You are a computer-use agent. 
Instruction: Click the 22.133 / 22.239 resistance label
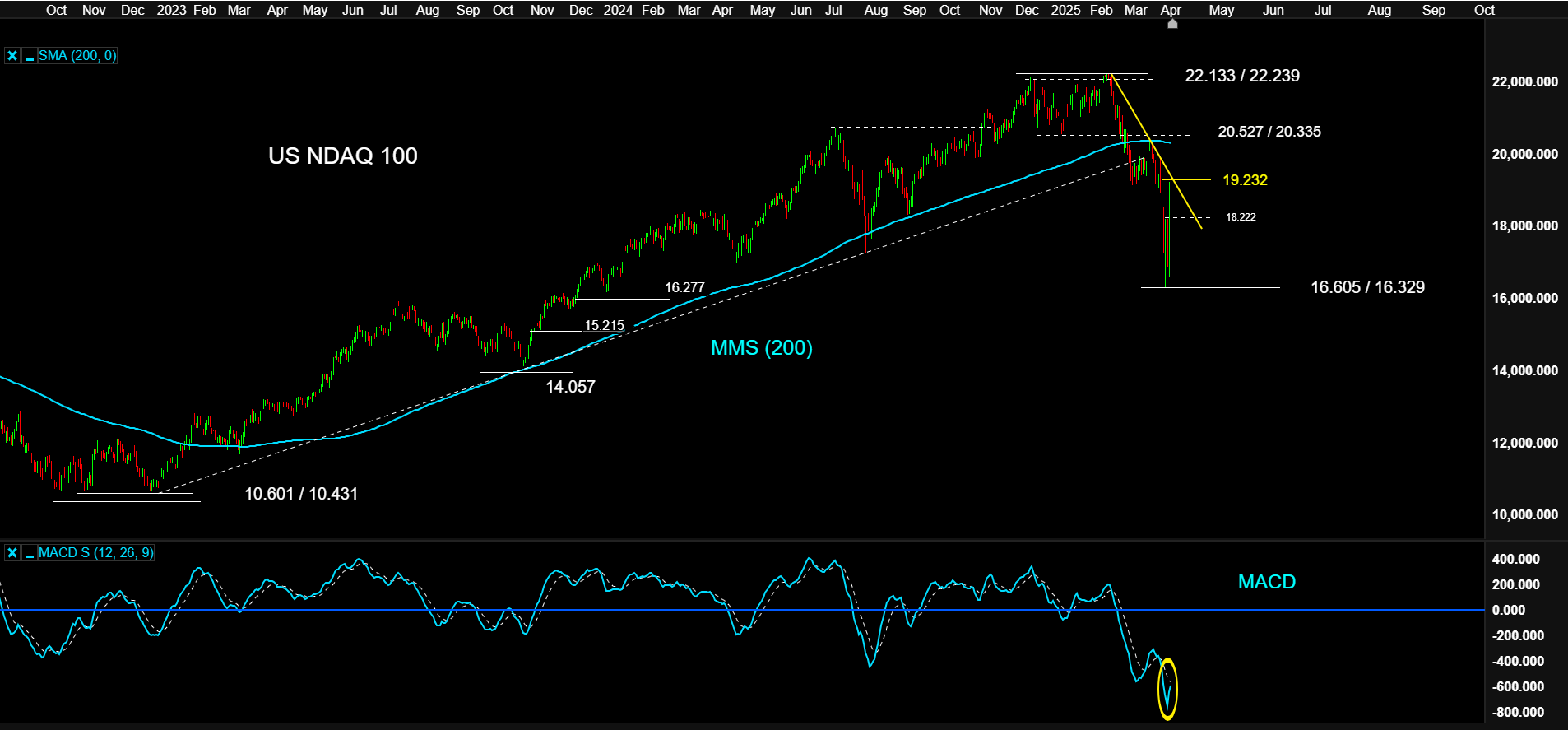(1242, 76)
